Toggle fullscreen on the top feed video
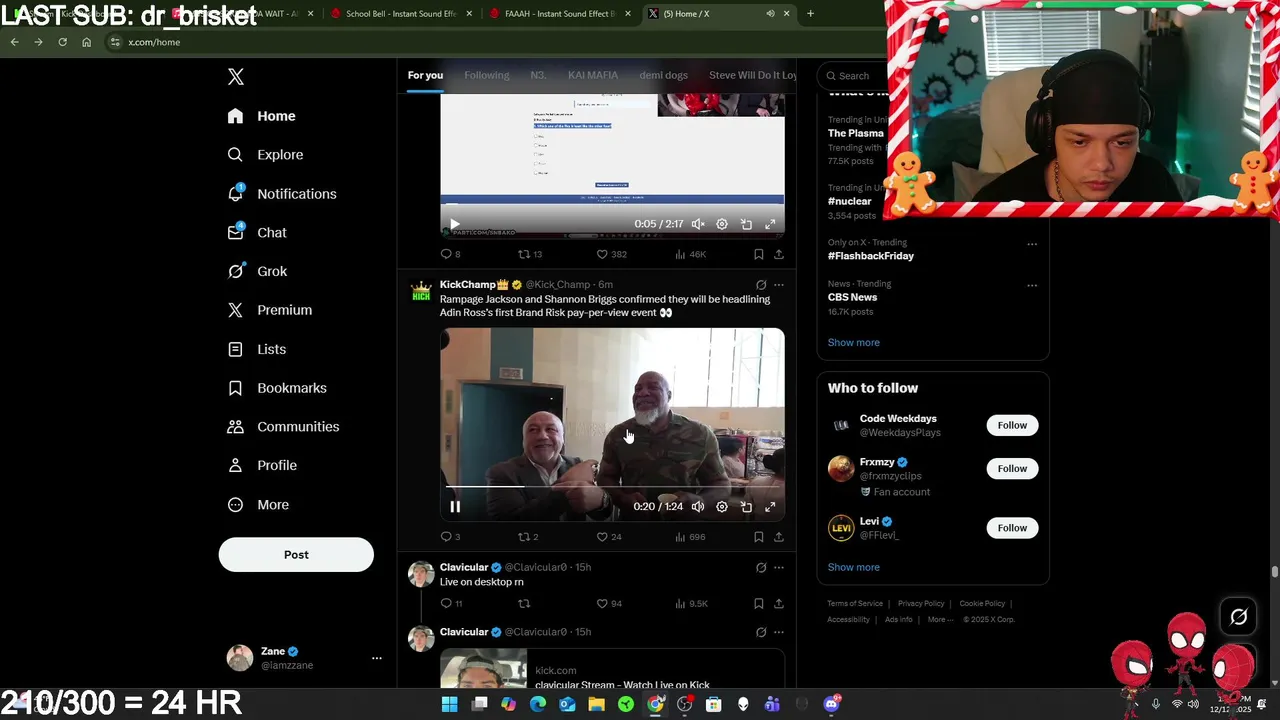Screen dimensions: 1280x720 click(x=770, y=225)
